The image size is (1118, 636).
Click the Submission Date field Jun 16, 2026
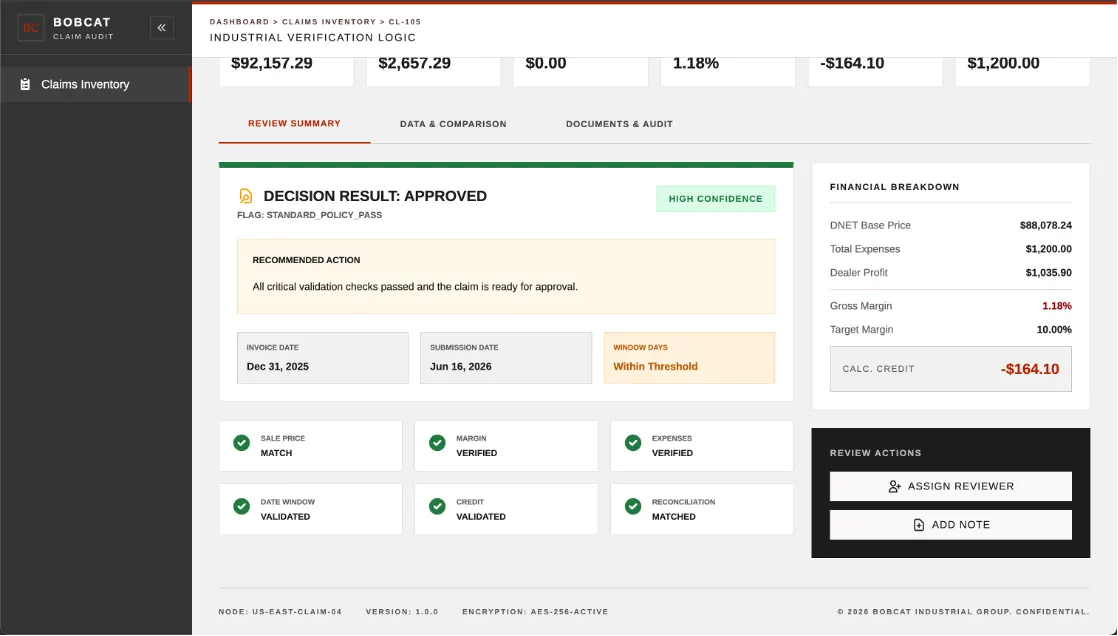point(506,358)
